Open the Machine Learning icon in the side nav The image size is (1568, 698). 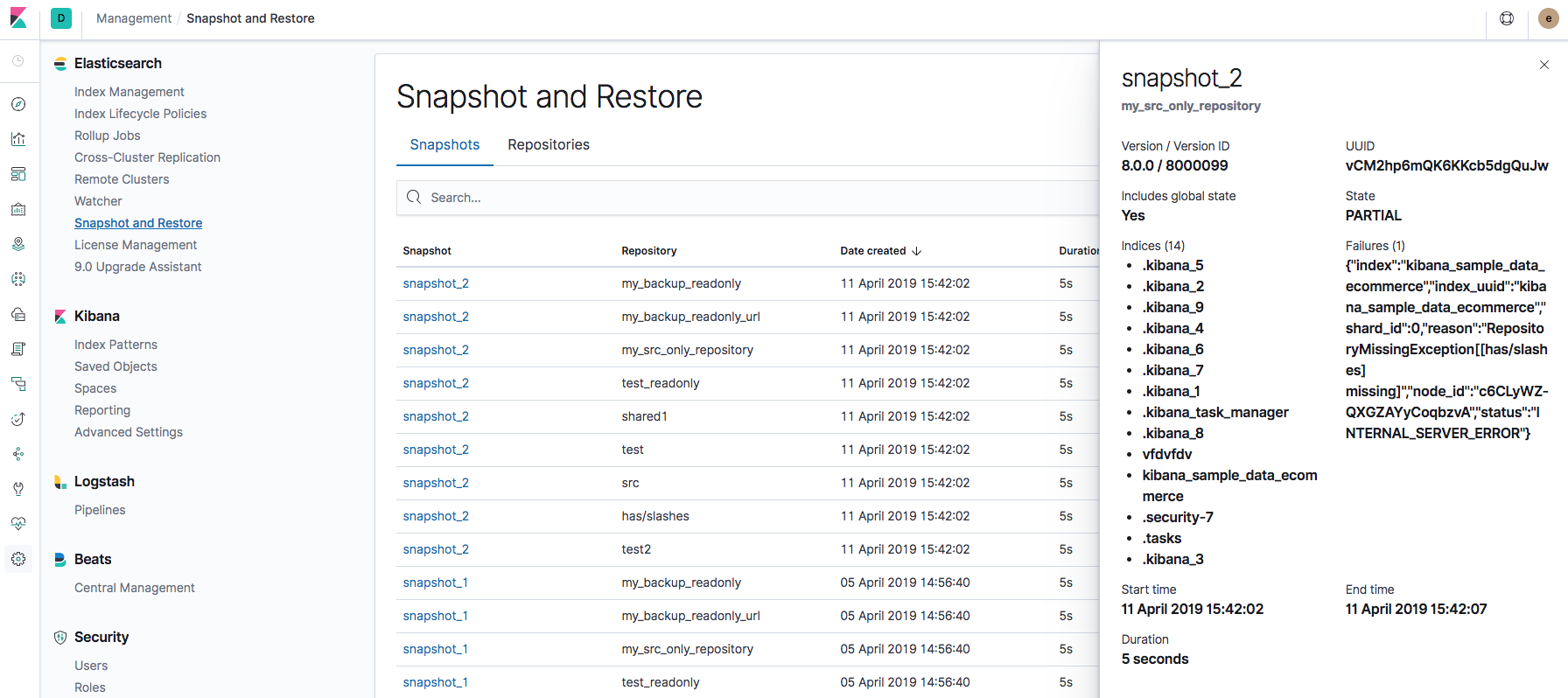pos(18,279)
